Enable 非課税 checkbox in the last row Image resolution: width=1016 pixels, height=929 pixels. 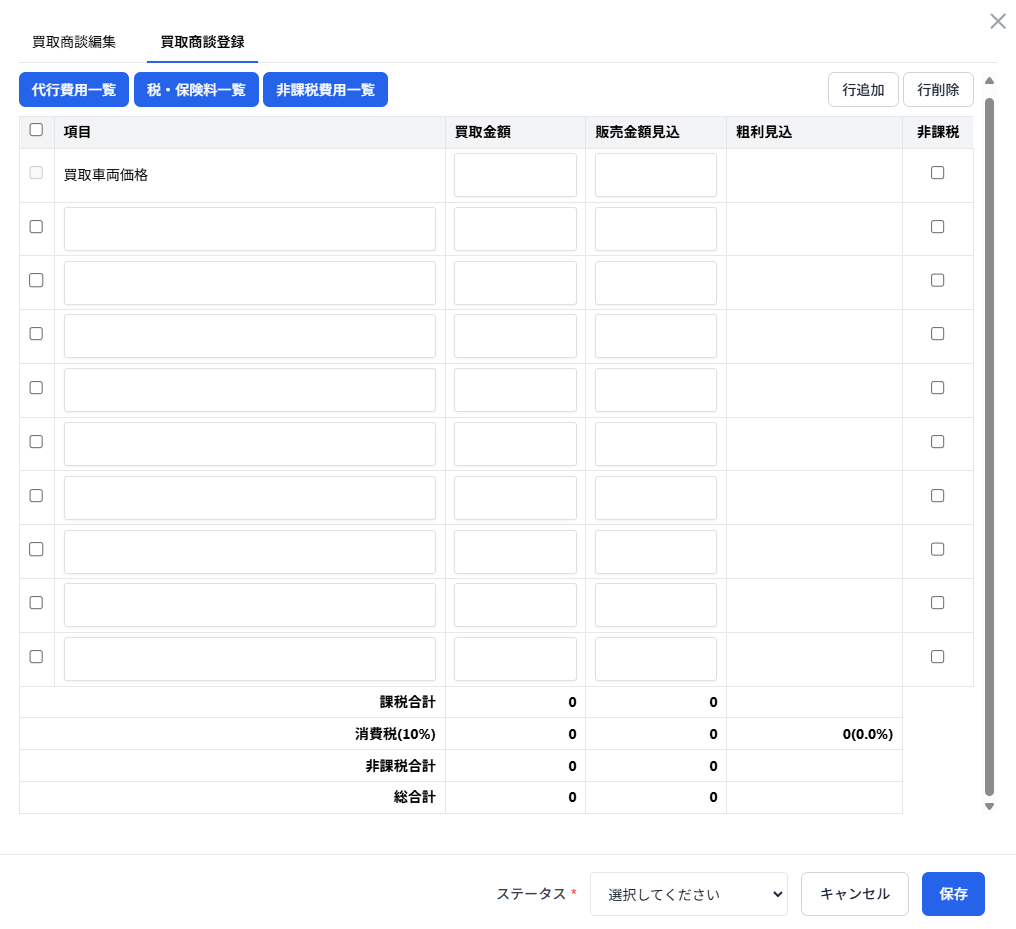(x=937, y=657)
